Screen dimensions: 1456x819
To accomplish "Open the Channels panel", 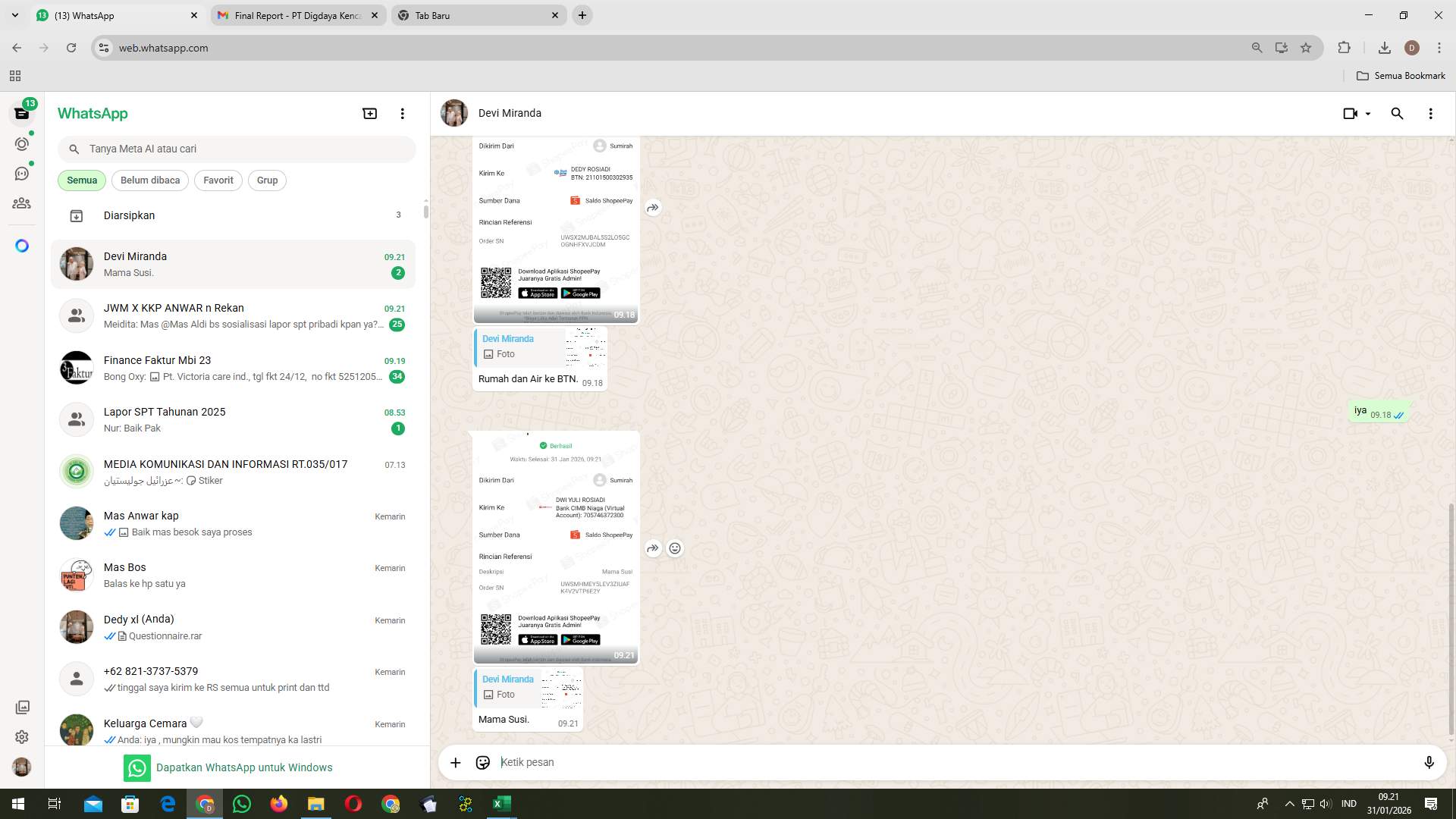I will coord(22,173).
